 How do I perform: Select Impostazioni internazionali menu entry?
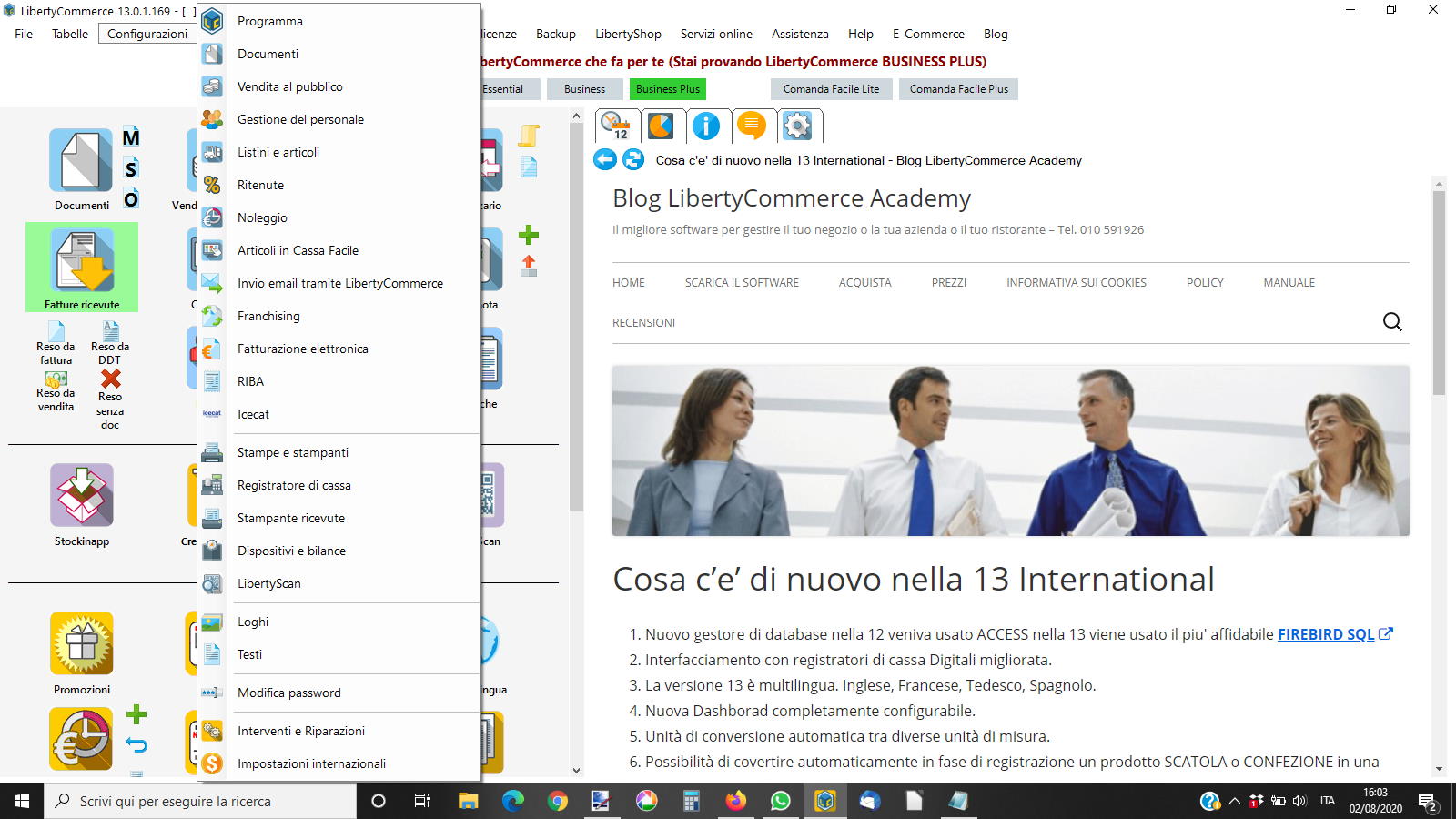click(x=339, y=763)
